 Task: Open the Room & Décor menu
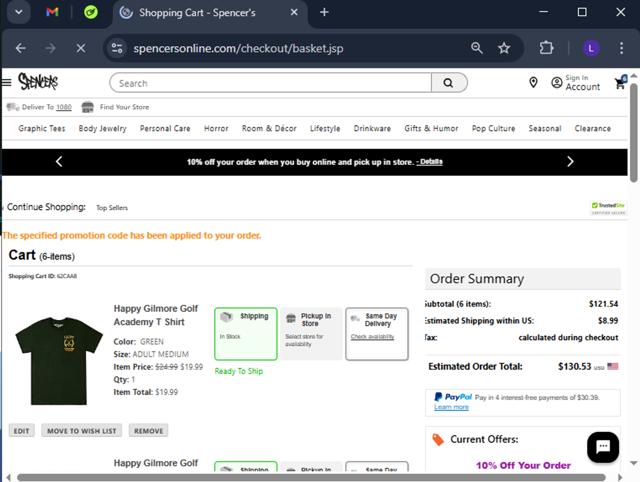269,129
